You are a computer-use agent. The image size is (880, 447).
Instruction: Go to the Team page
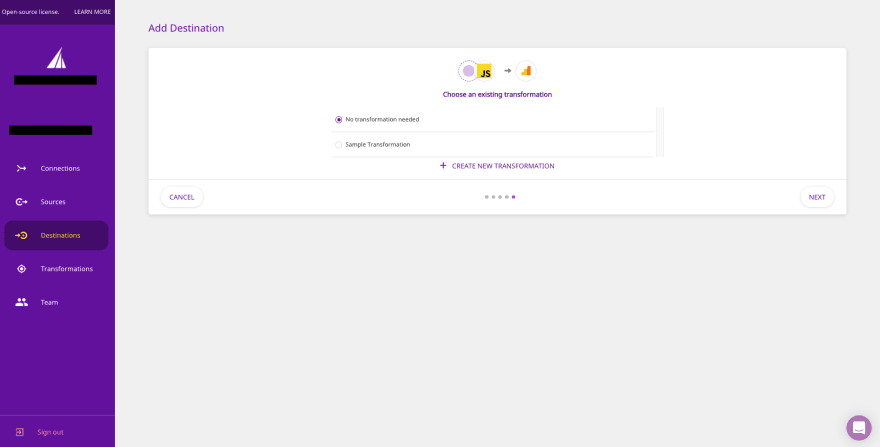coord(49,302)
